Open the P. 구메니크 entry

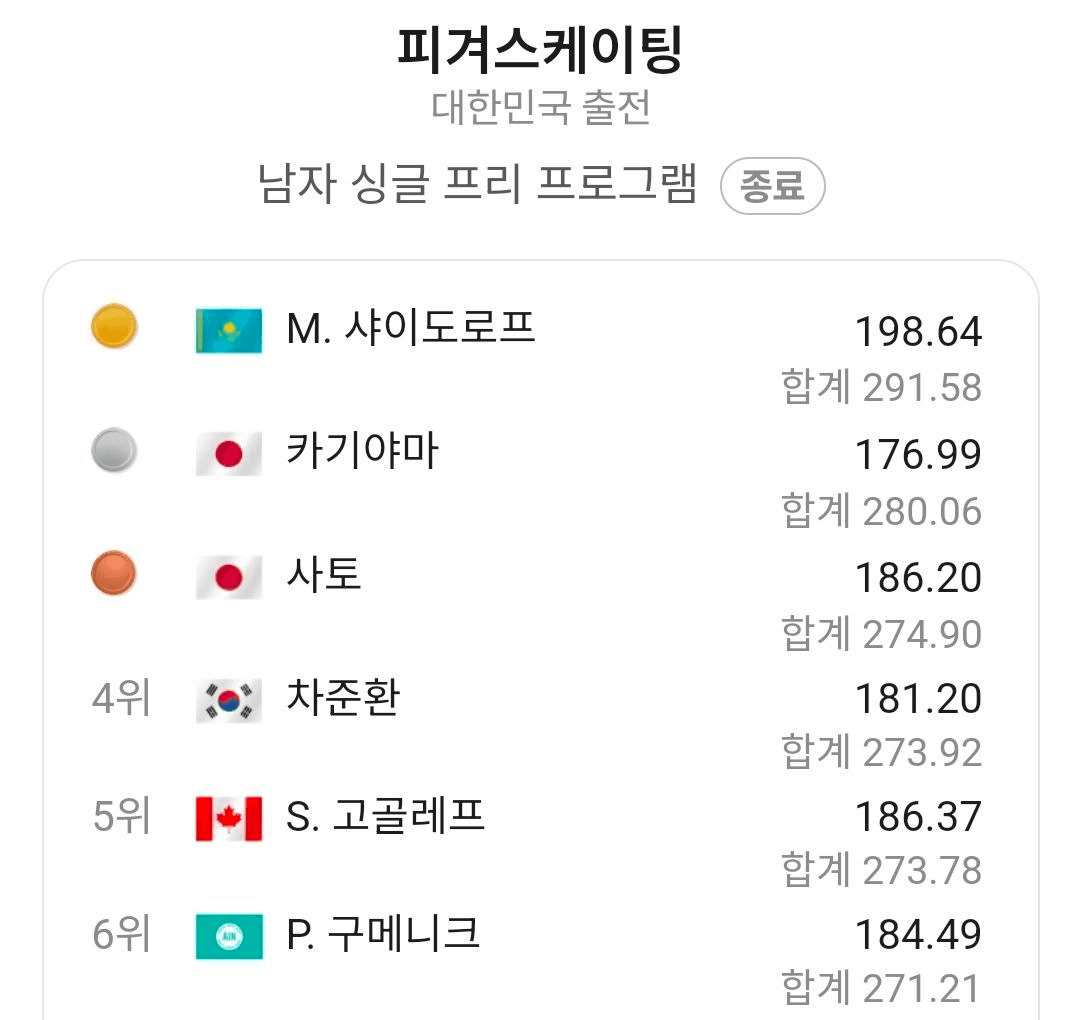pyautogui.click(x=383, y=935)
